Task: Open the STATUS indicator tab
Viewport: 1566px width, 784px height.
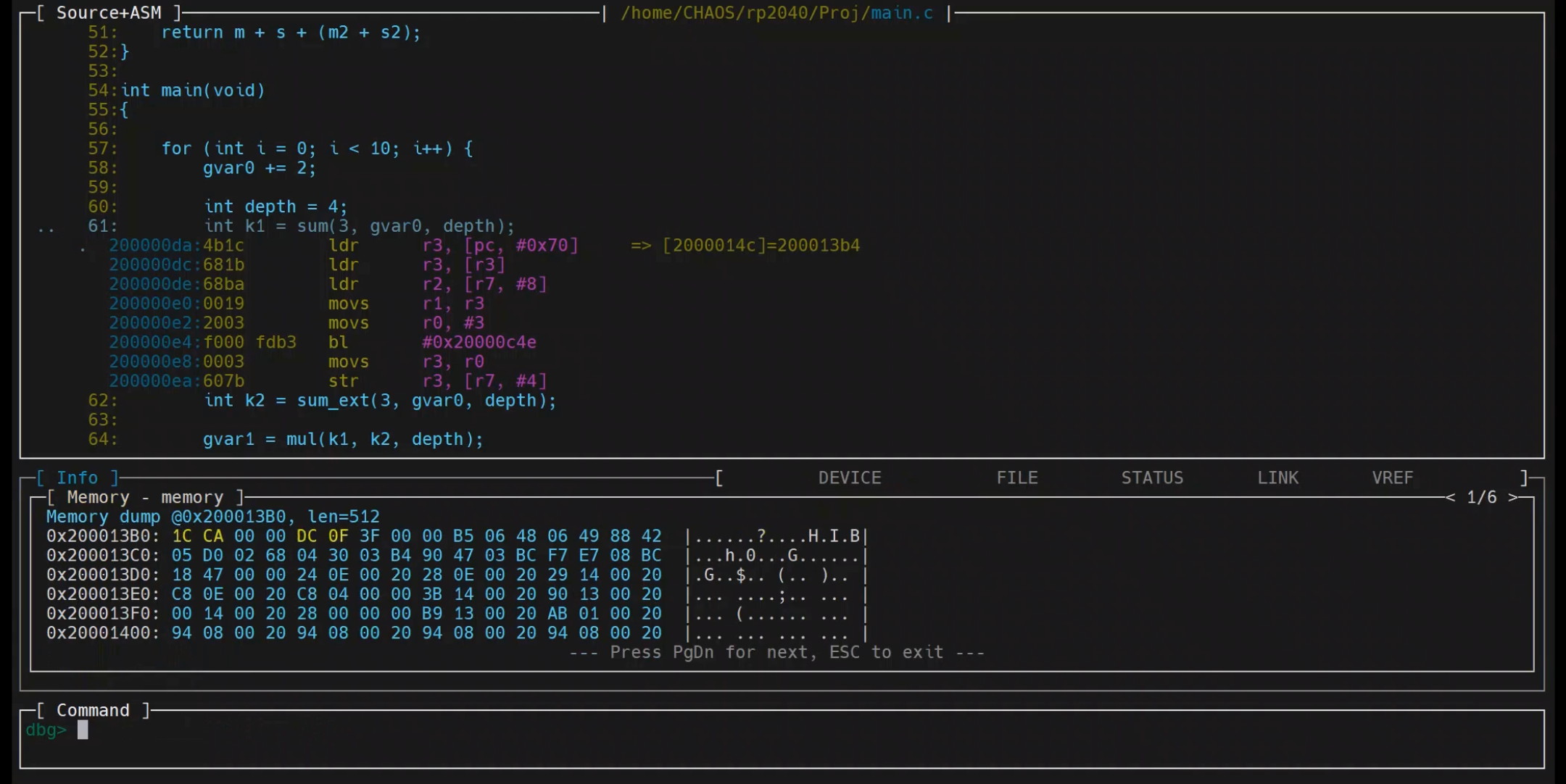Action: pos(1151,478)
